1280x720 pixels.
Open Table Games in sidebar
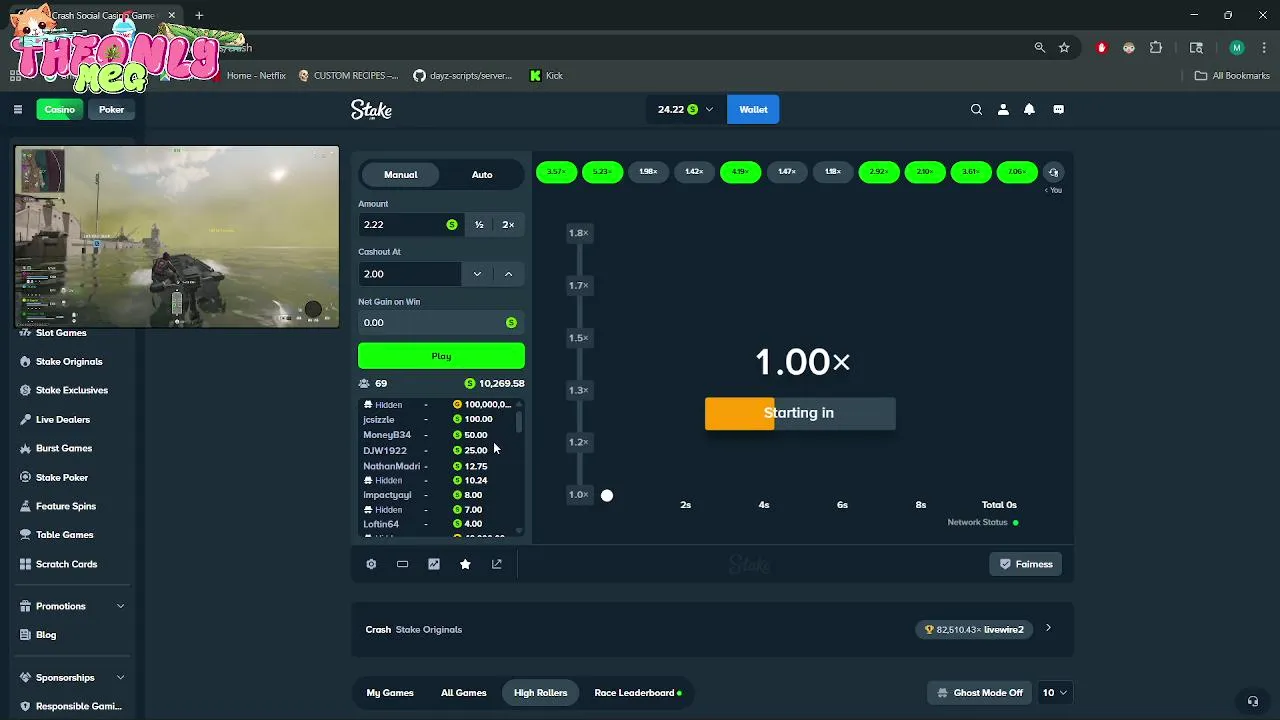[64, 535]
